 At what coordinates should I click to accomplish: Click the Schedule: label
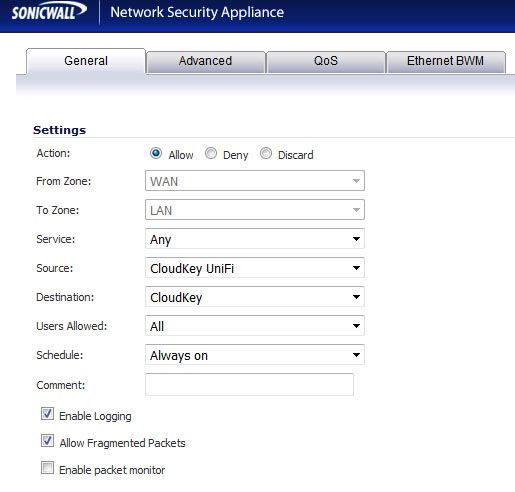coord(60,355)
